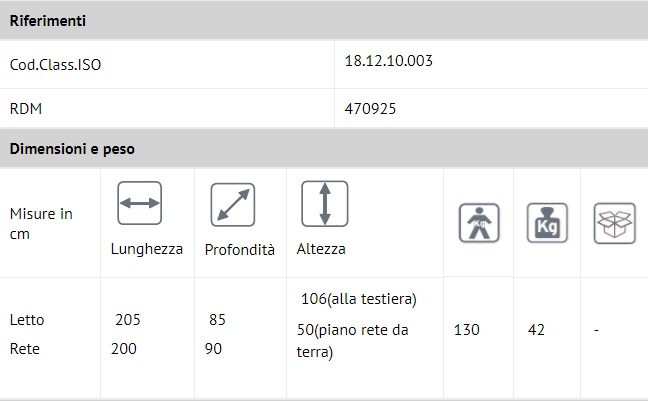Click the Letto length value 205
Viewport: 648px width, 401px height.
(128, 320)
